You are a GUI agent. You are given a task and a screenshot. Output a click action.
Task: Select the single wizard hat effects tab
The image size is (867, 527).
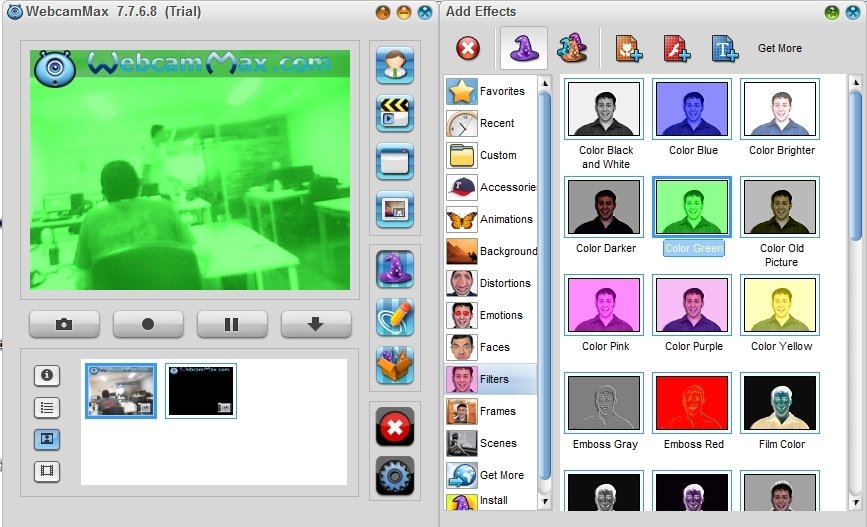point(524,48)
